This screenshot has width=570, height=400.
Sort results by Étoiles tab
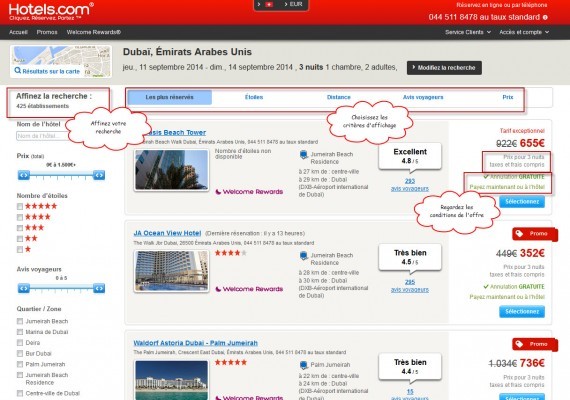tap(254, 97)
